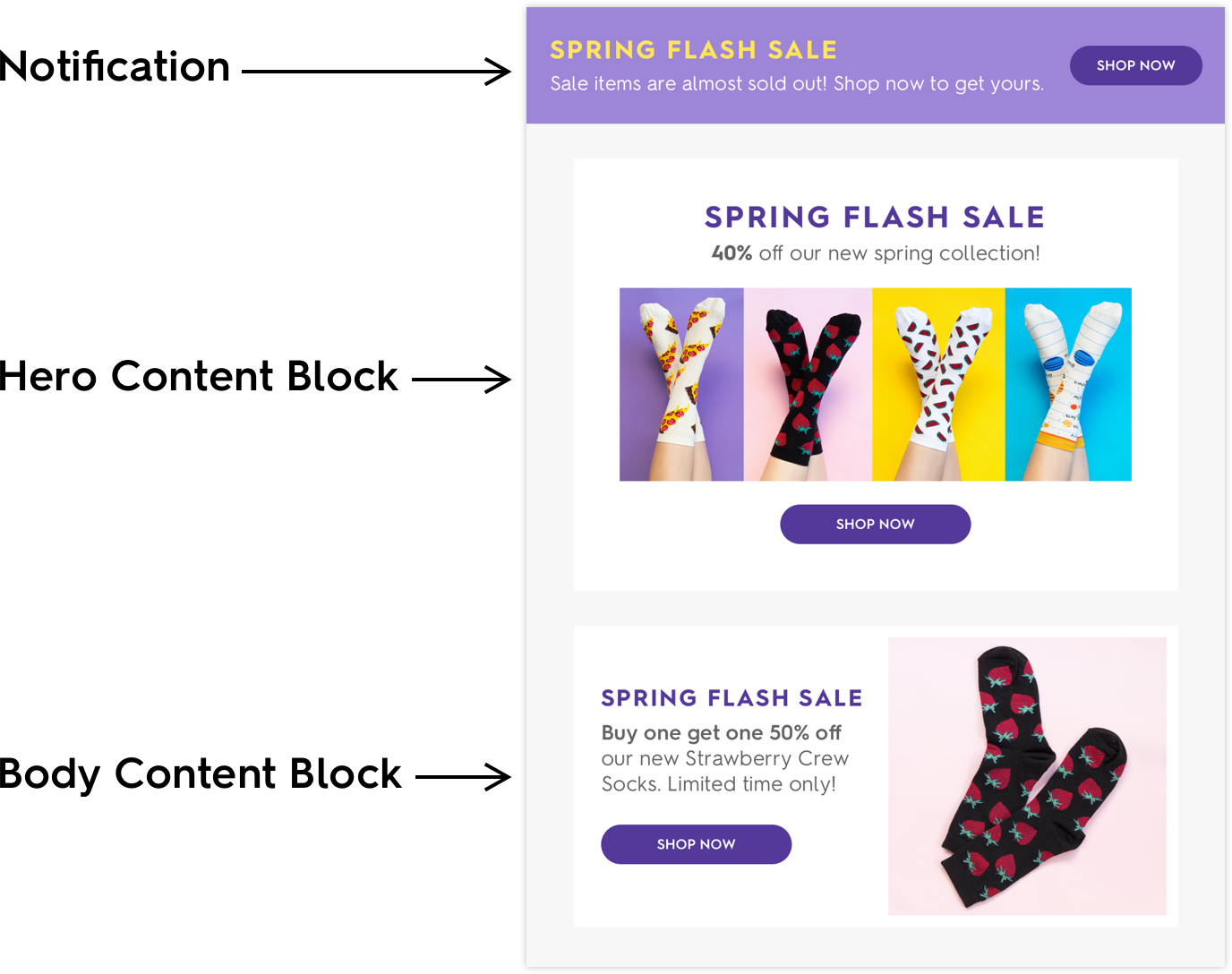Open the large Strawberry Crew Socks photo
The image size is (1232, 974).
pyautogui.click(x=1027, y=776)
